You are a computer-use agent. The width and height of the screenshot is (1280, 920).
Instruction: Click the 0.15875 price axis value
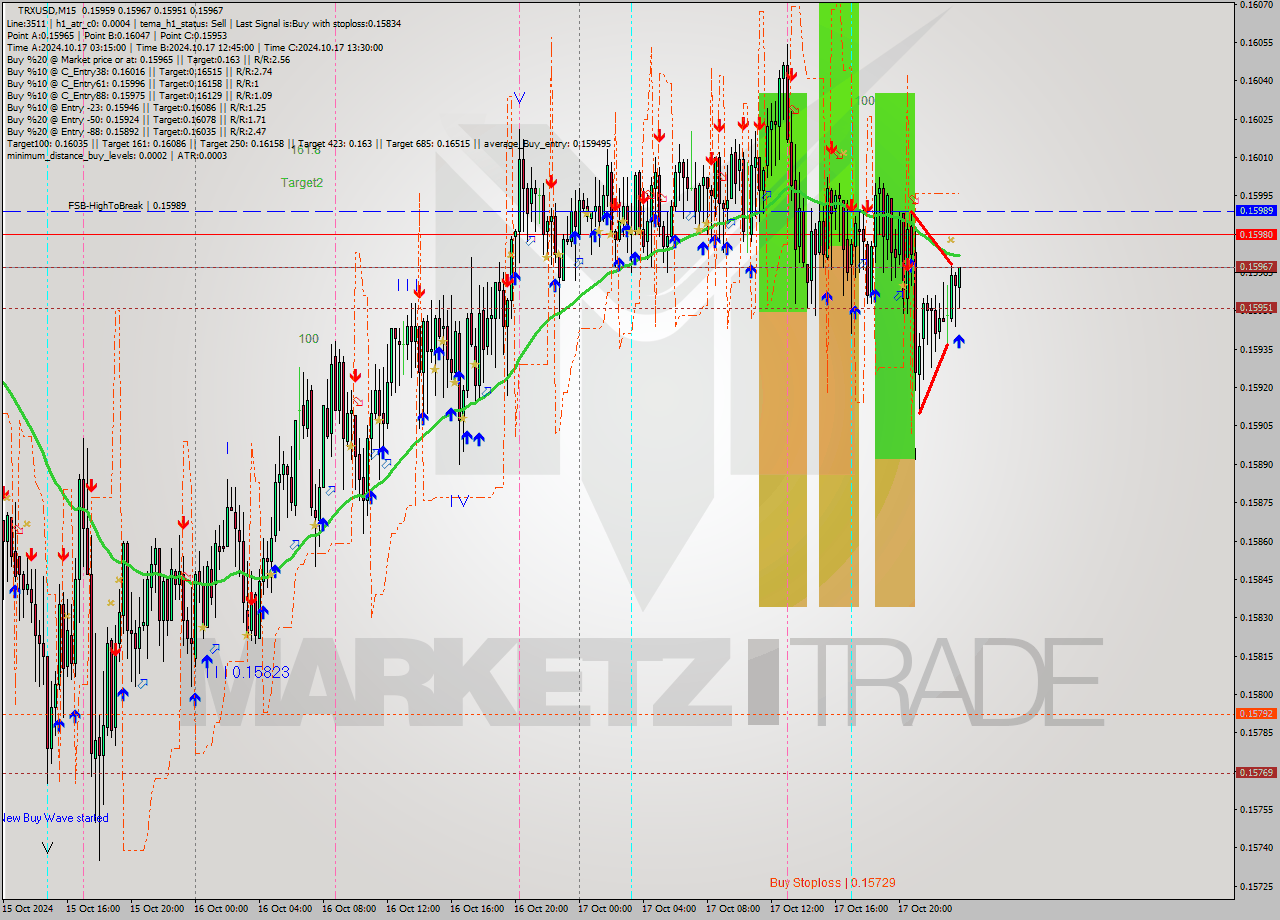coord(1256,503)
